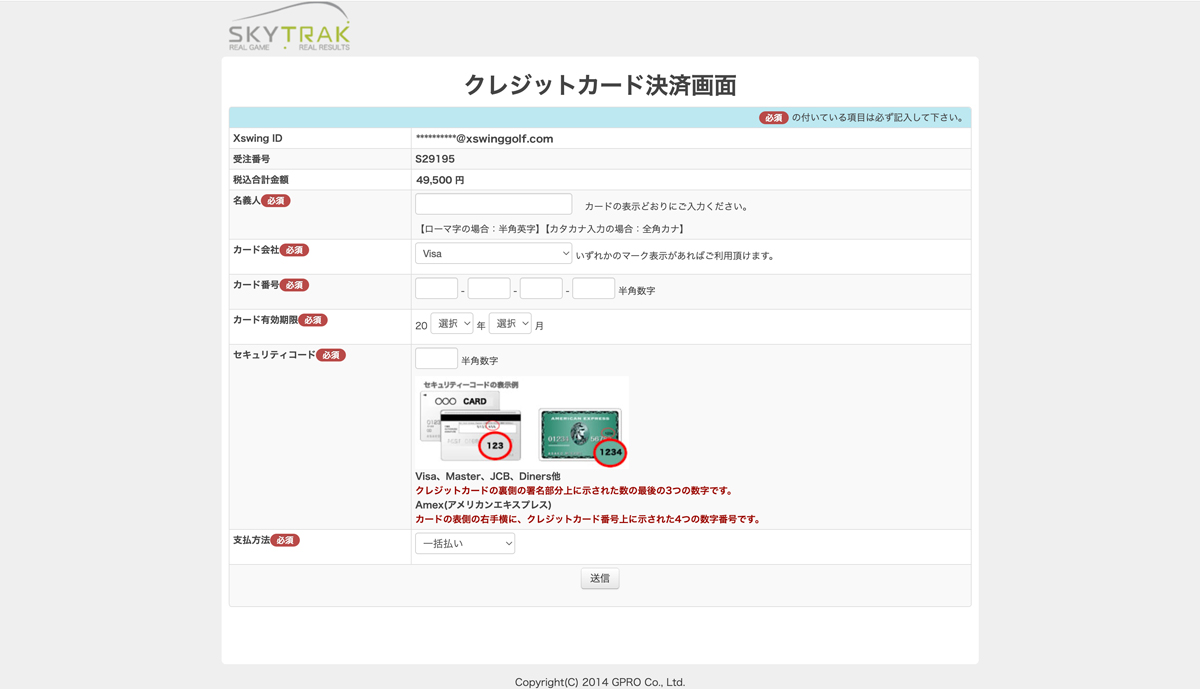Click the circled 1234 Amex code example
Screen dimensions: 1200x689
pyautogui.click(x=610, y=452)
